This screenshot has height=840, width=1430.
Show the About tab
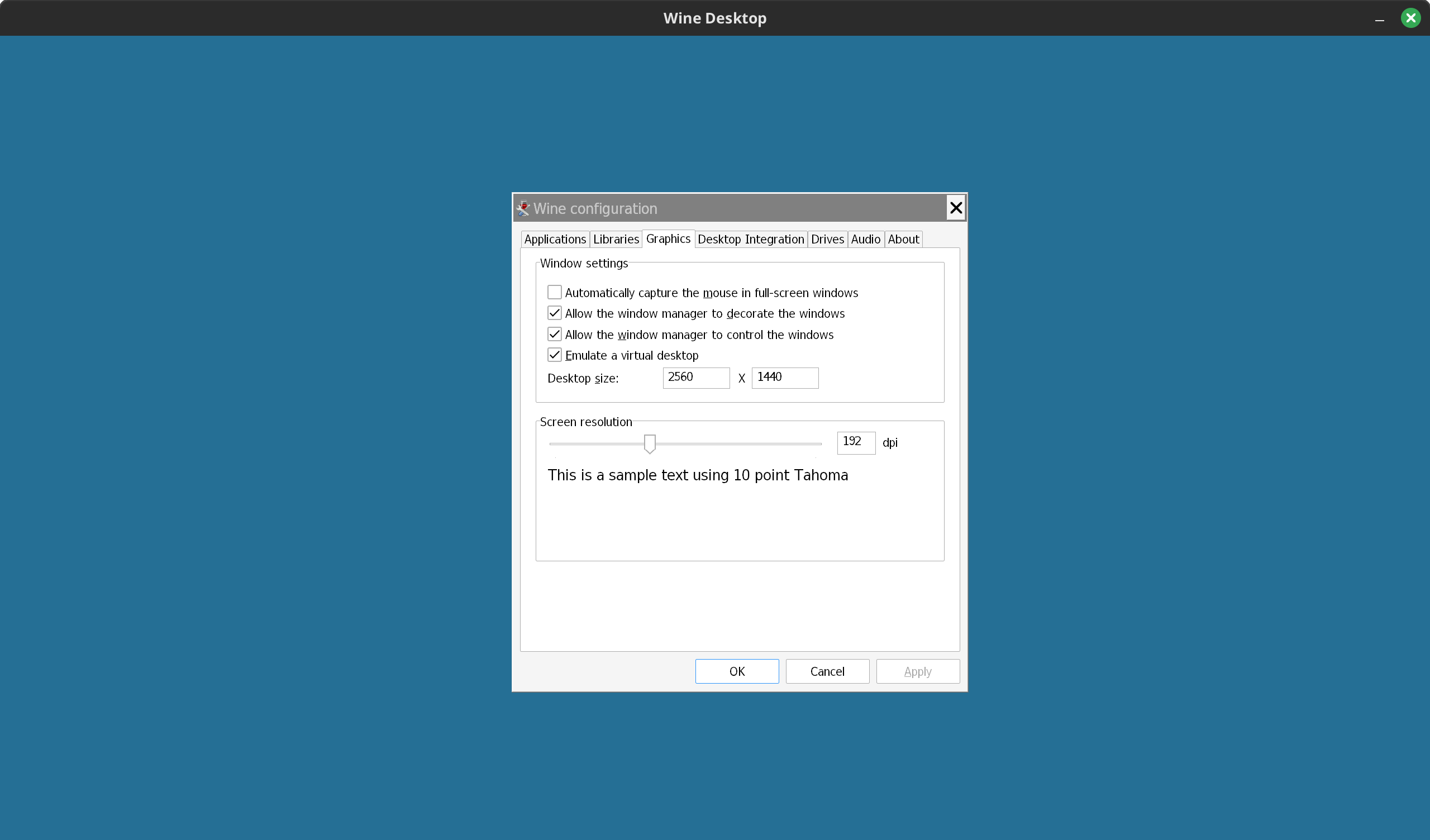(x=903, y=240)
